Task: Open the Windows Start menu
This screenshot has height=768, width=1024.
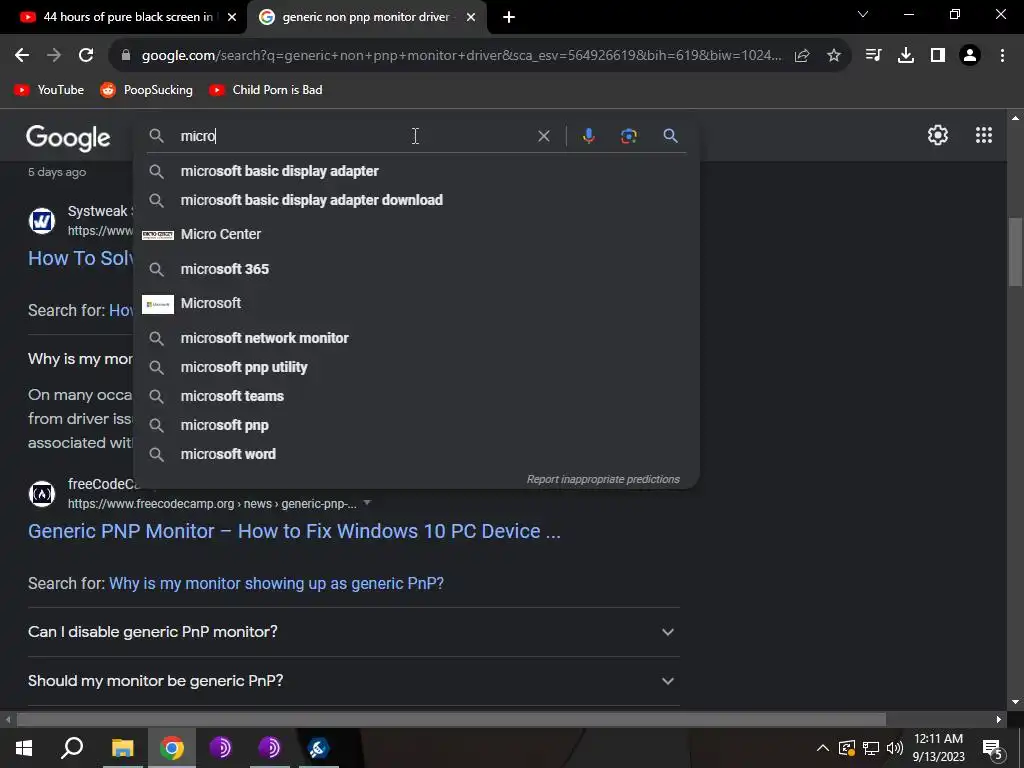Action: pyautogui.click(x=24, y=748)
